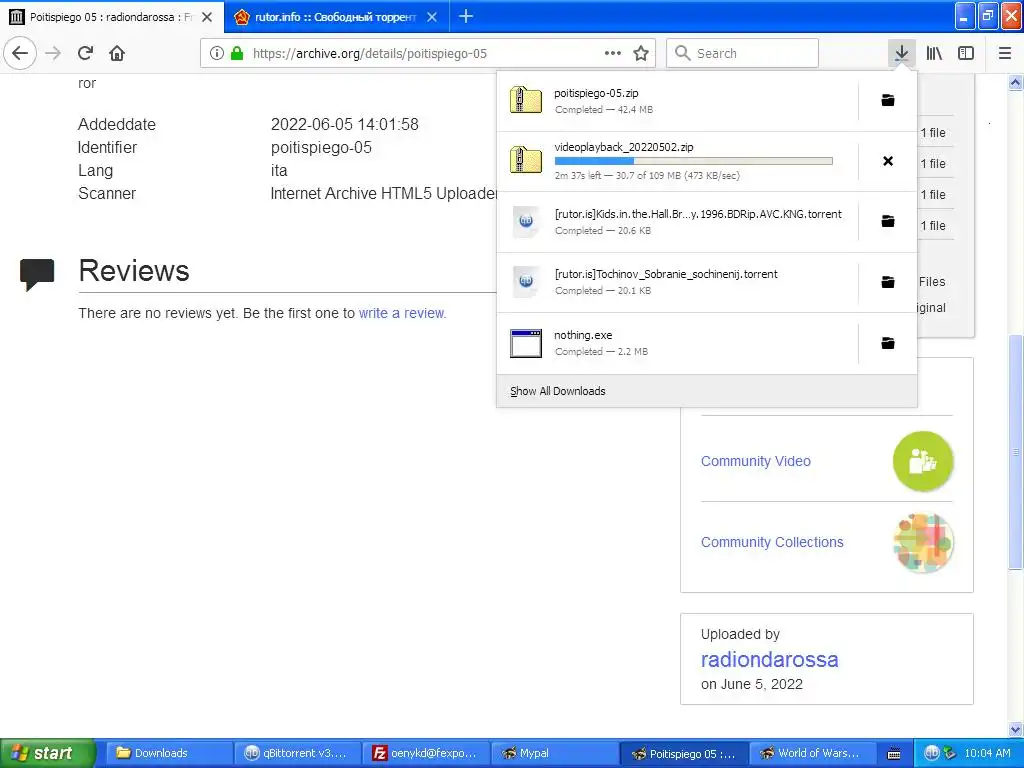Open the home page

(x=117, y=53)
